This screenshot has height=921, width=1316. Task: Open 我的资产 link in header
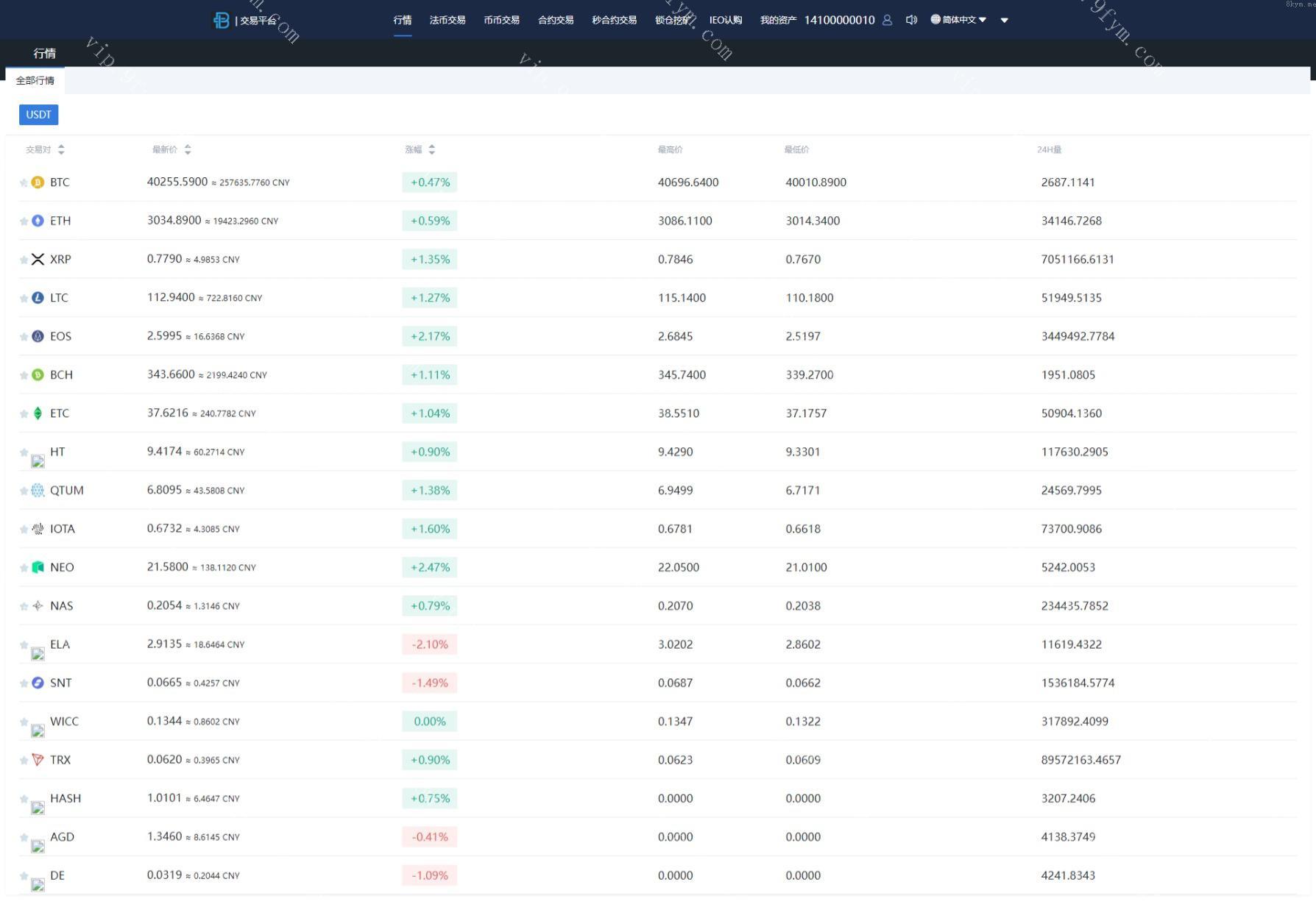tap(778, 20)
